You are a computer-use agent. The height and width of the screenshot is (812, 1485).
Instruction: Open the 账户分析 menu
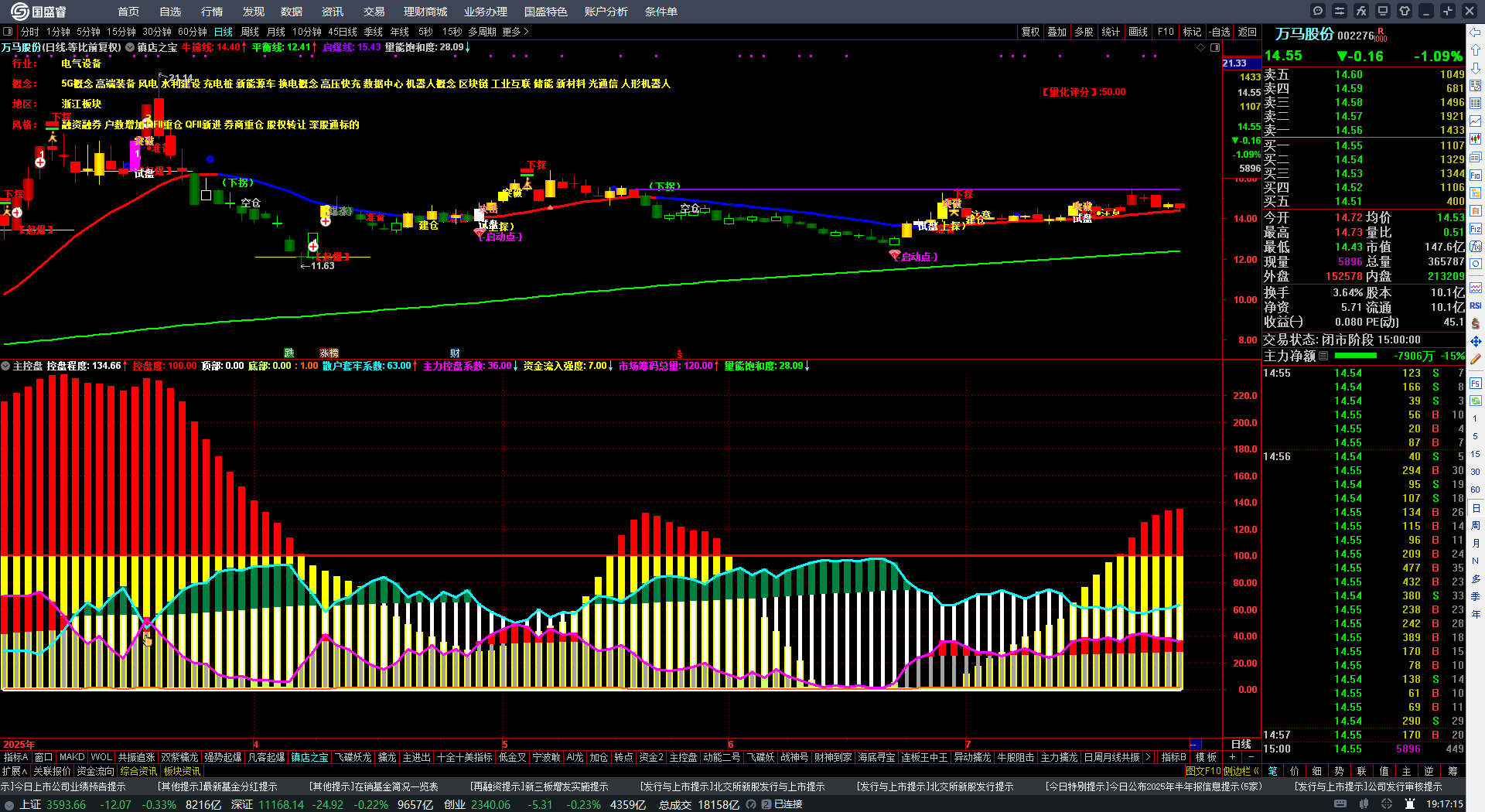[606, 12]
